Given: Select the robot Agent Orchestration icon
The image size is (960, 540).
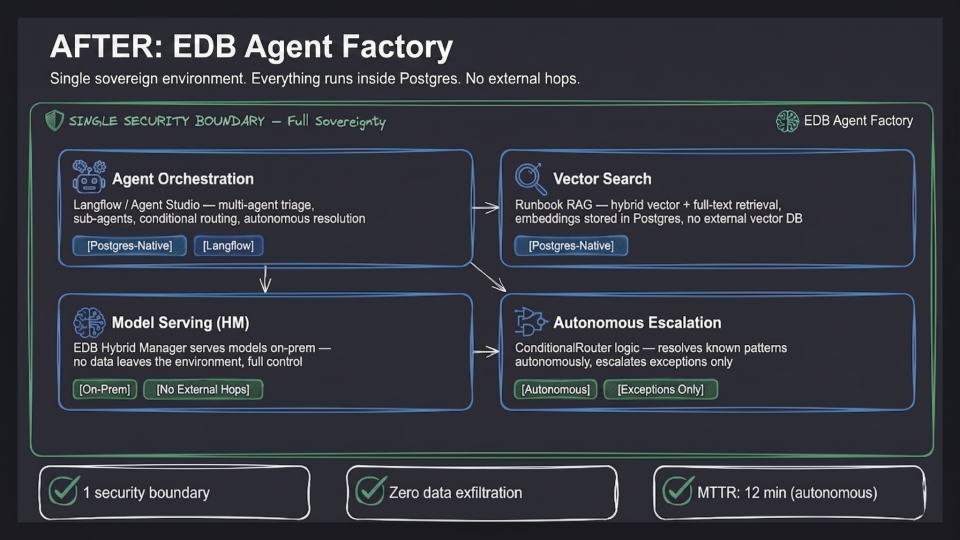Looking at the screenshot, I should click(89, 176).
